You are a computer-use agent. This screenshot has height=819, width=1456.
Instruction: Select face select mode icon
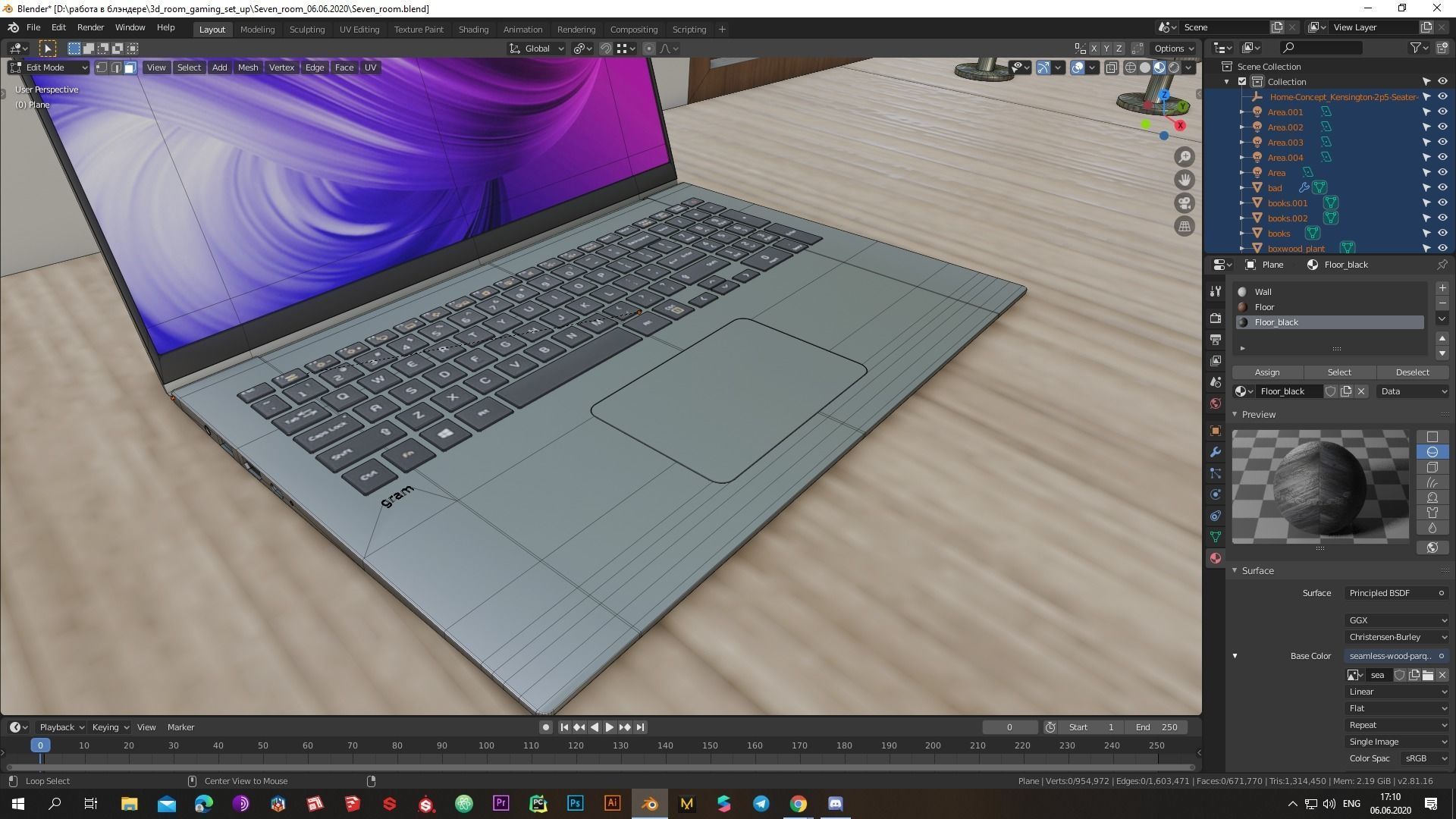point(130,67)
